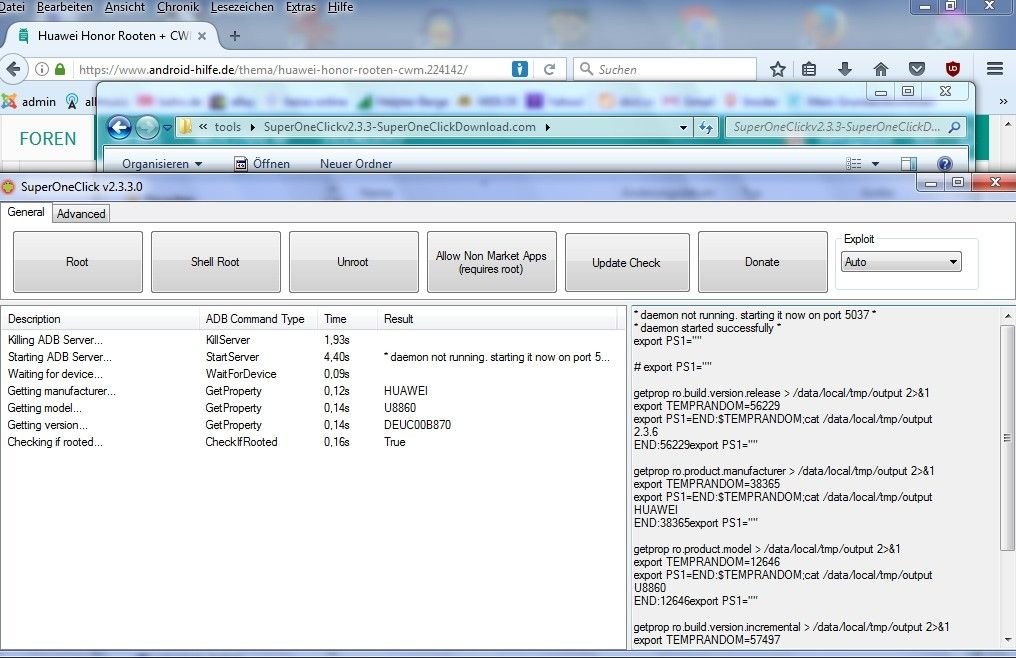This screenshot has height=658, width=1016.
Task: Open the FOREN link on the webpage
Action: [48, 139]
